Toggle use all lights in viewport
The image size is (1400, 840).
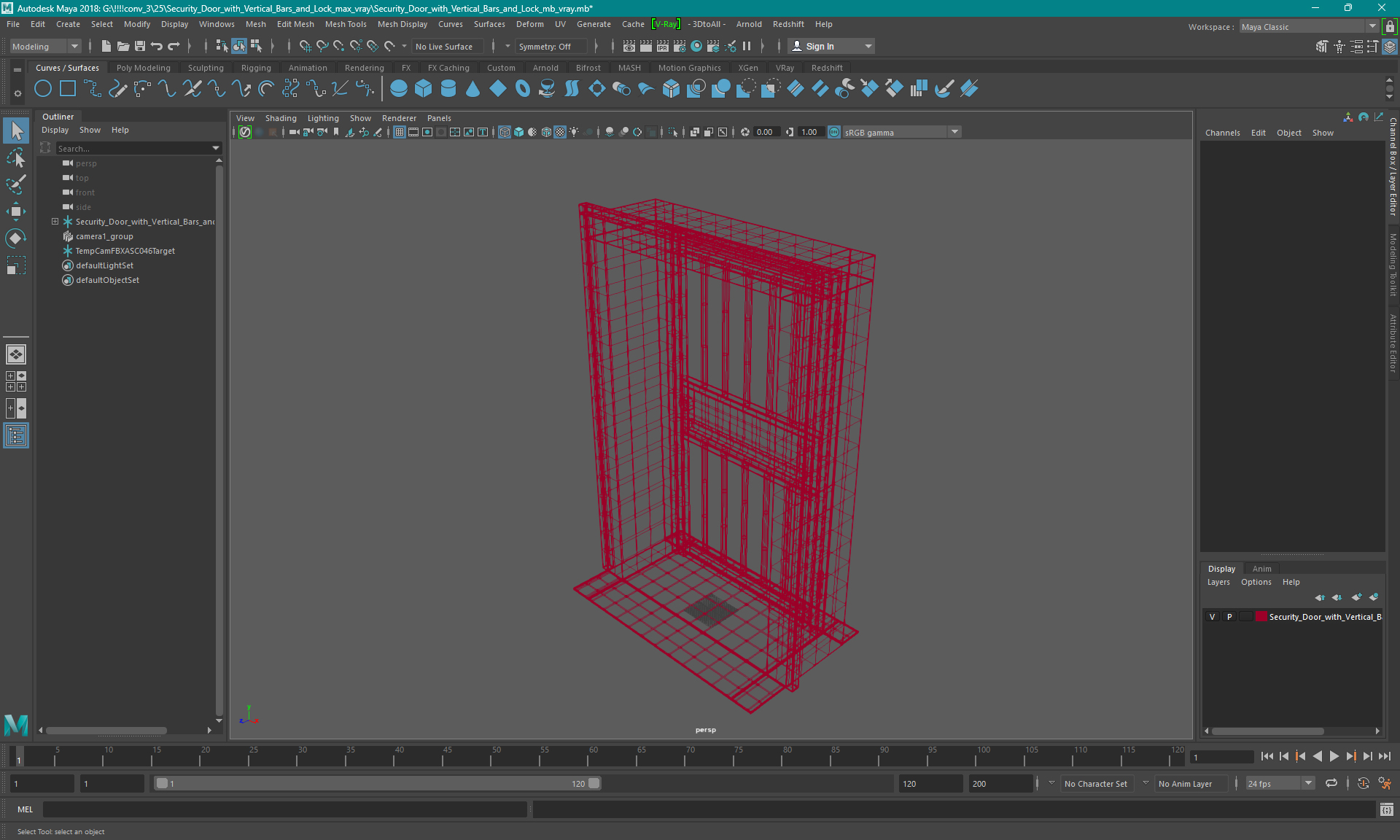(574, 132)
